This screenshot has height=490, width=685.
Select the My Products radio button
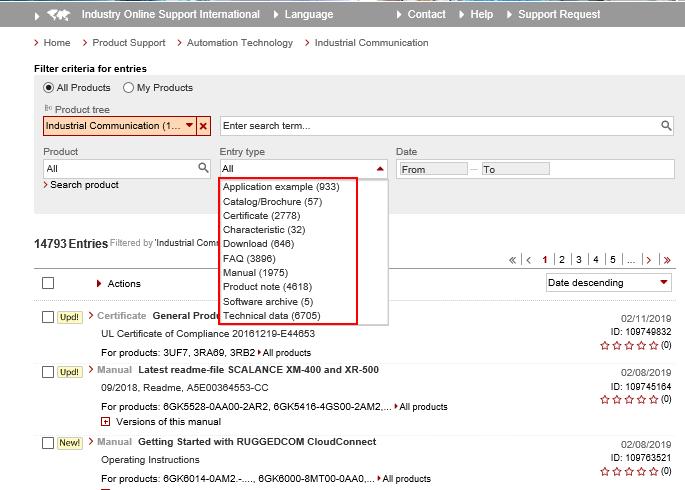(x=128, y=87)
